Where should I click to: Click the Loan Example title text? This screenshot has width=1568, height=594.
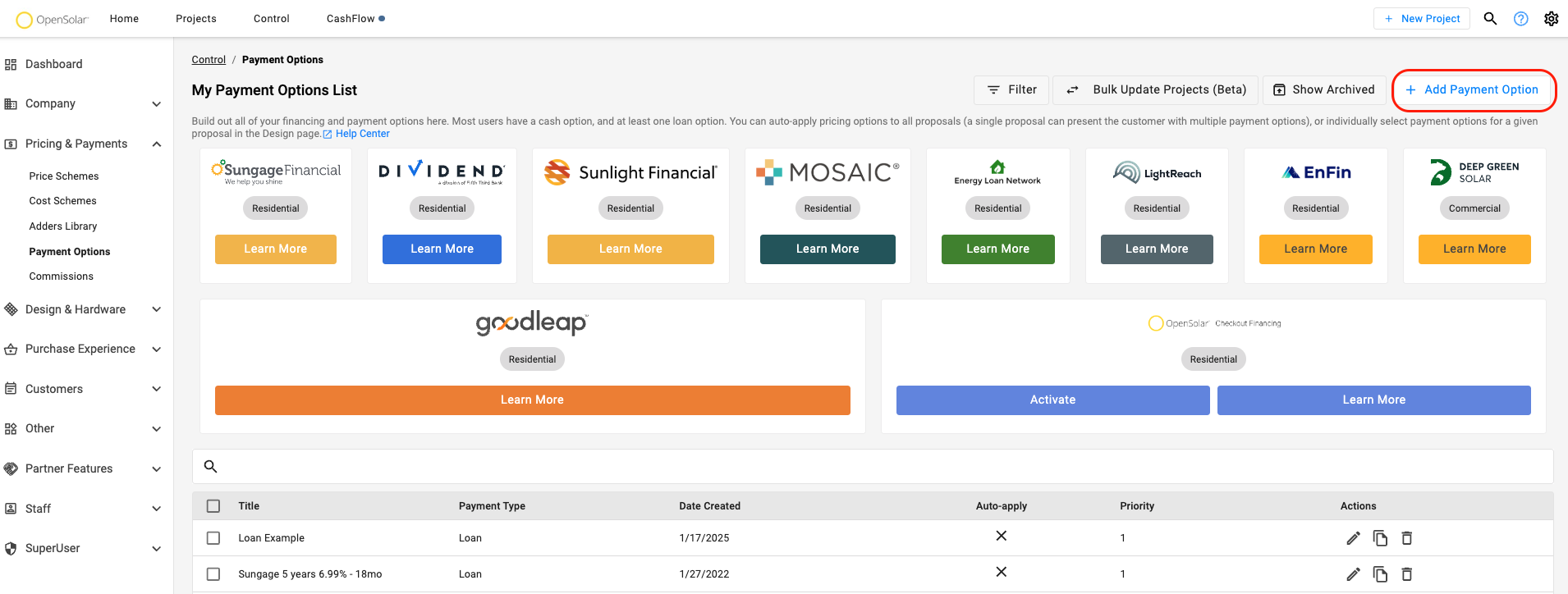point(272,538)
